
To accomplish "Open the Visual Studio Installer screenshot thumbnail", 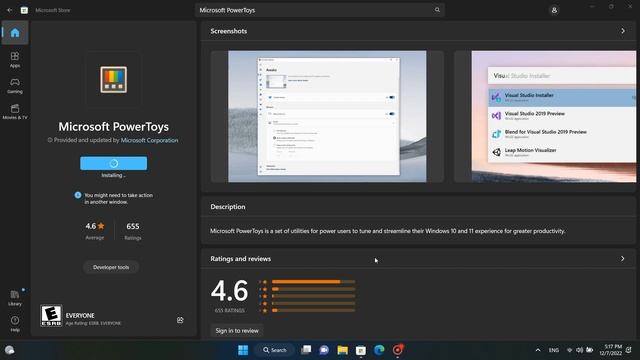I will click(554, 116).
